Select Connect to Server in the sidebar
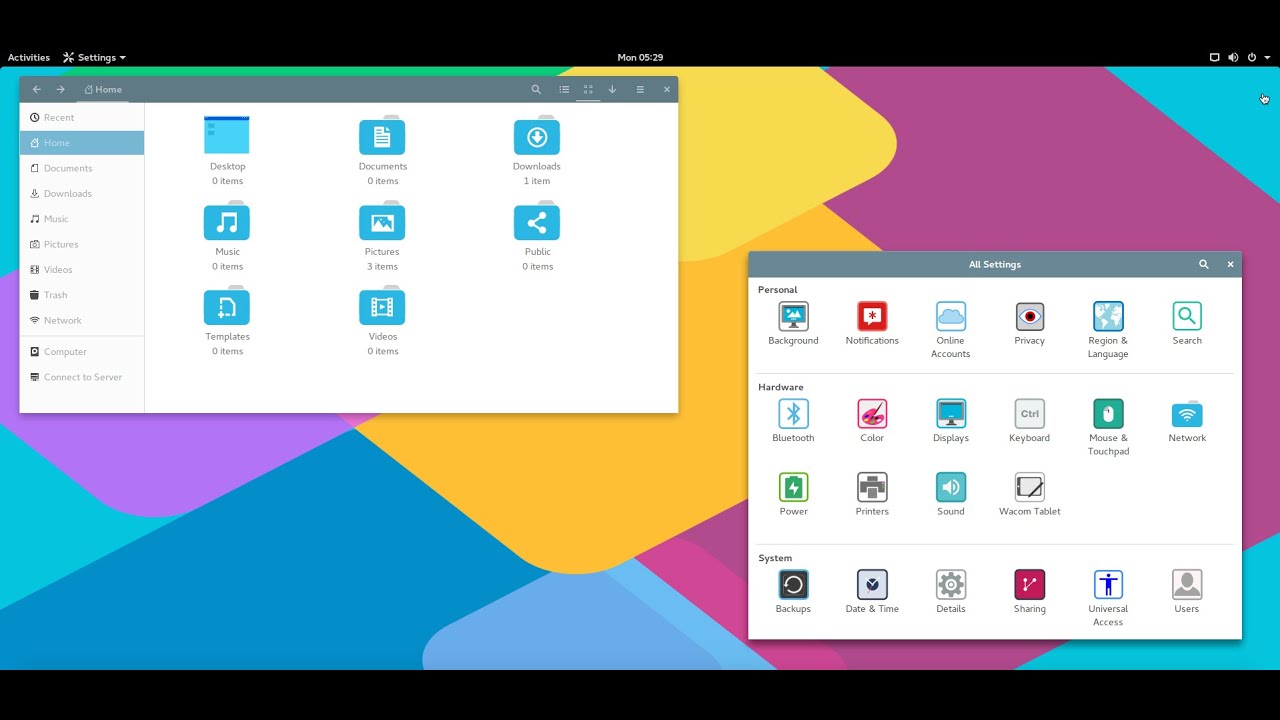 [82, 377]
